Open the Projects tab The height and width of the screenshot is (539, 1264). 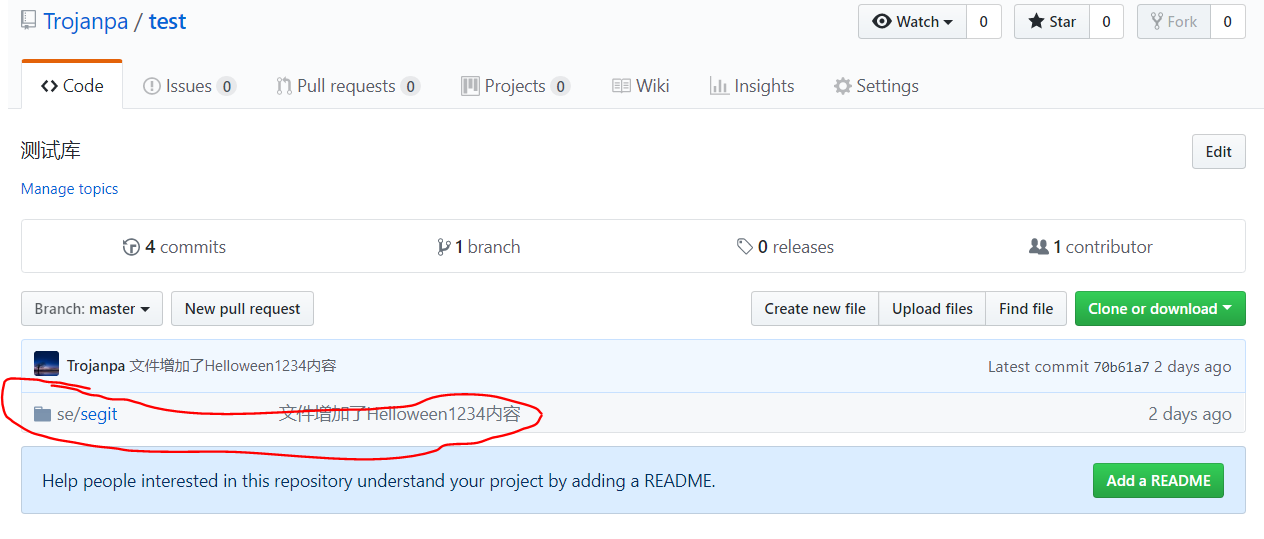coord(515,86)
